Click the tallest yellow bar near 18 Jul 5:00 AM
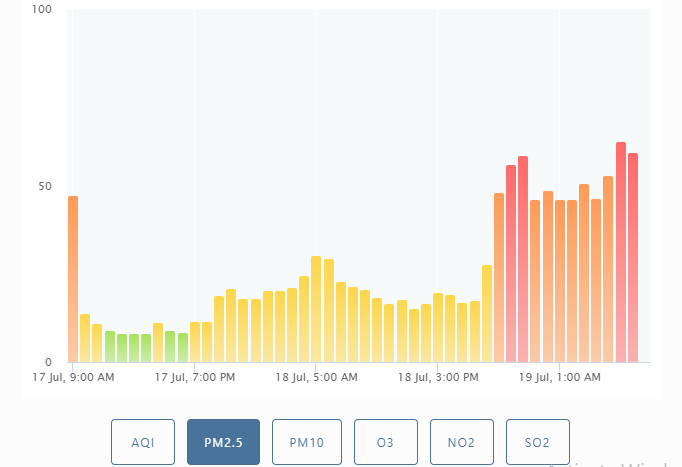 click(x=316, y=309)
